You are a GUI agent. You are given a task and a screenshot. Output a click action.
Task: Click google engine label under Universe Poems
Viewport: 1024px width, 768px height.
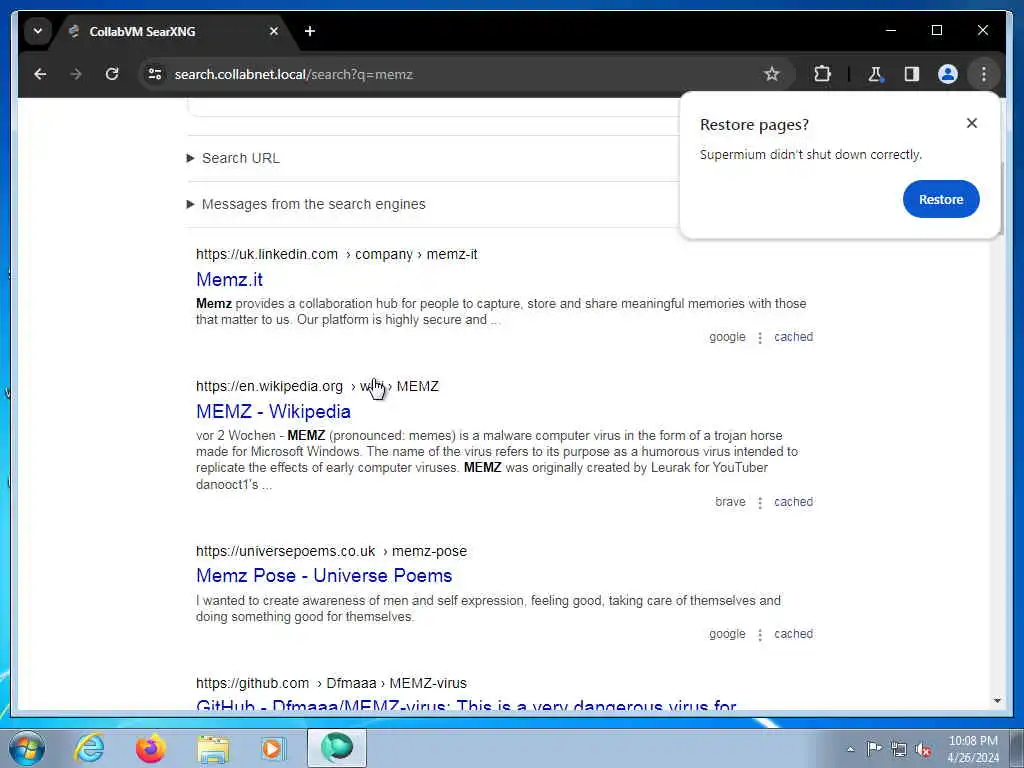(x=728, y=633)
